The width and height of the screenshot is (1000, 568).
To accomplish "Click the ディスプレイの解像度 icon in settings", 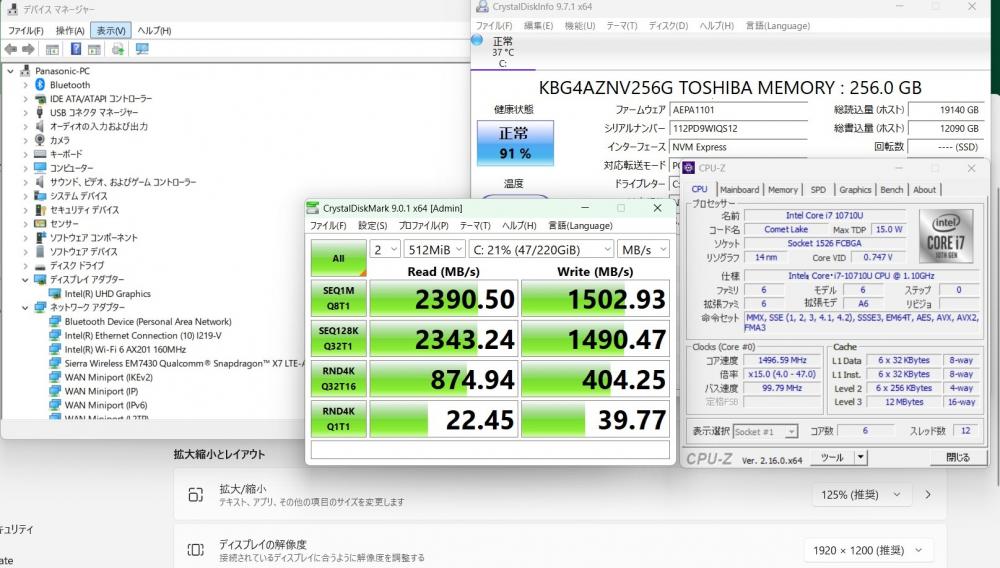I will click(x=196, y=550).
